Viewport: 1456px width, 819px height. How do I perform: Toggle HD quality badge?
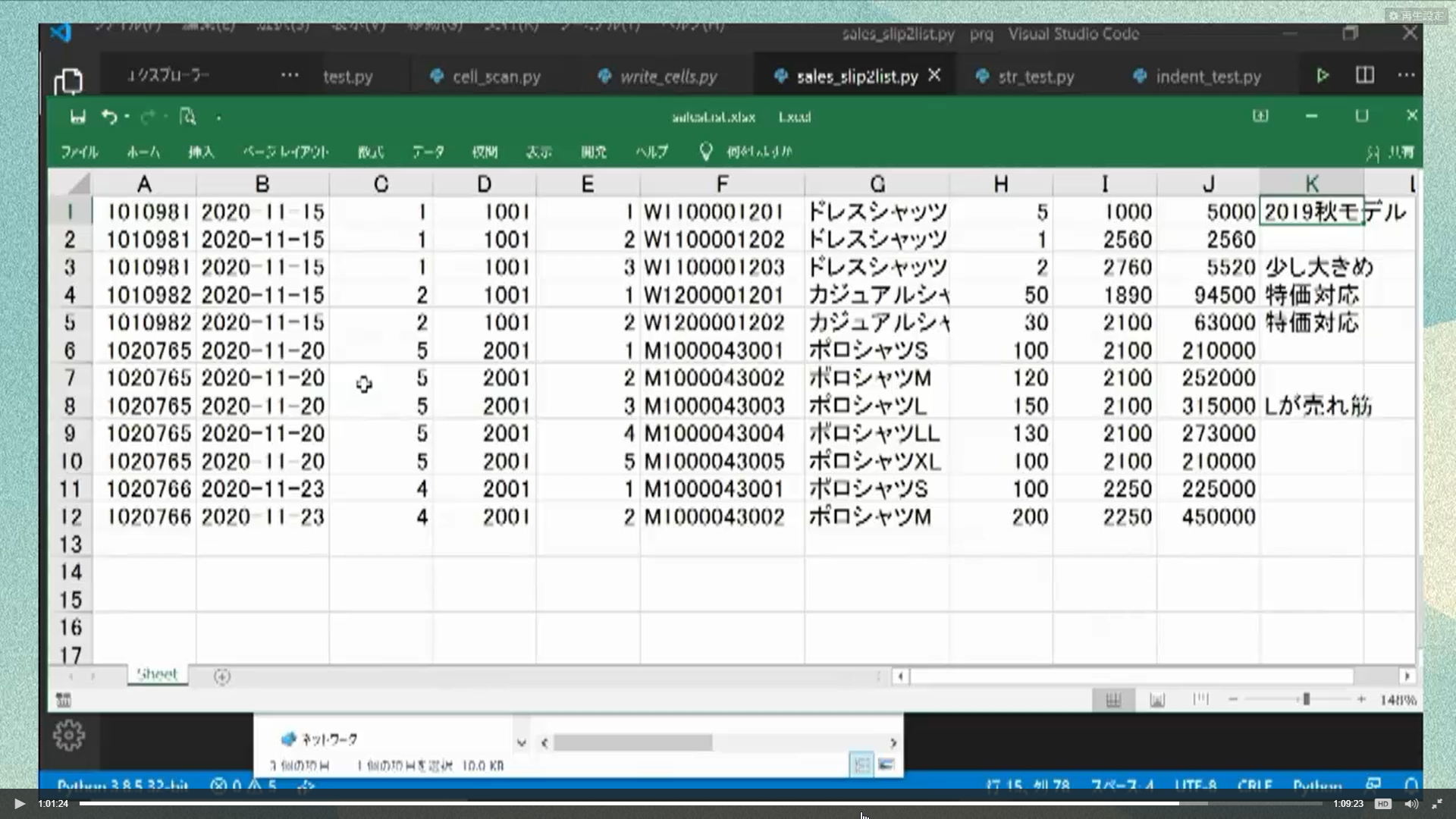(x=1382, y=804)
